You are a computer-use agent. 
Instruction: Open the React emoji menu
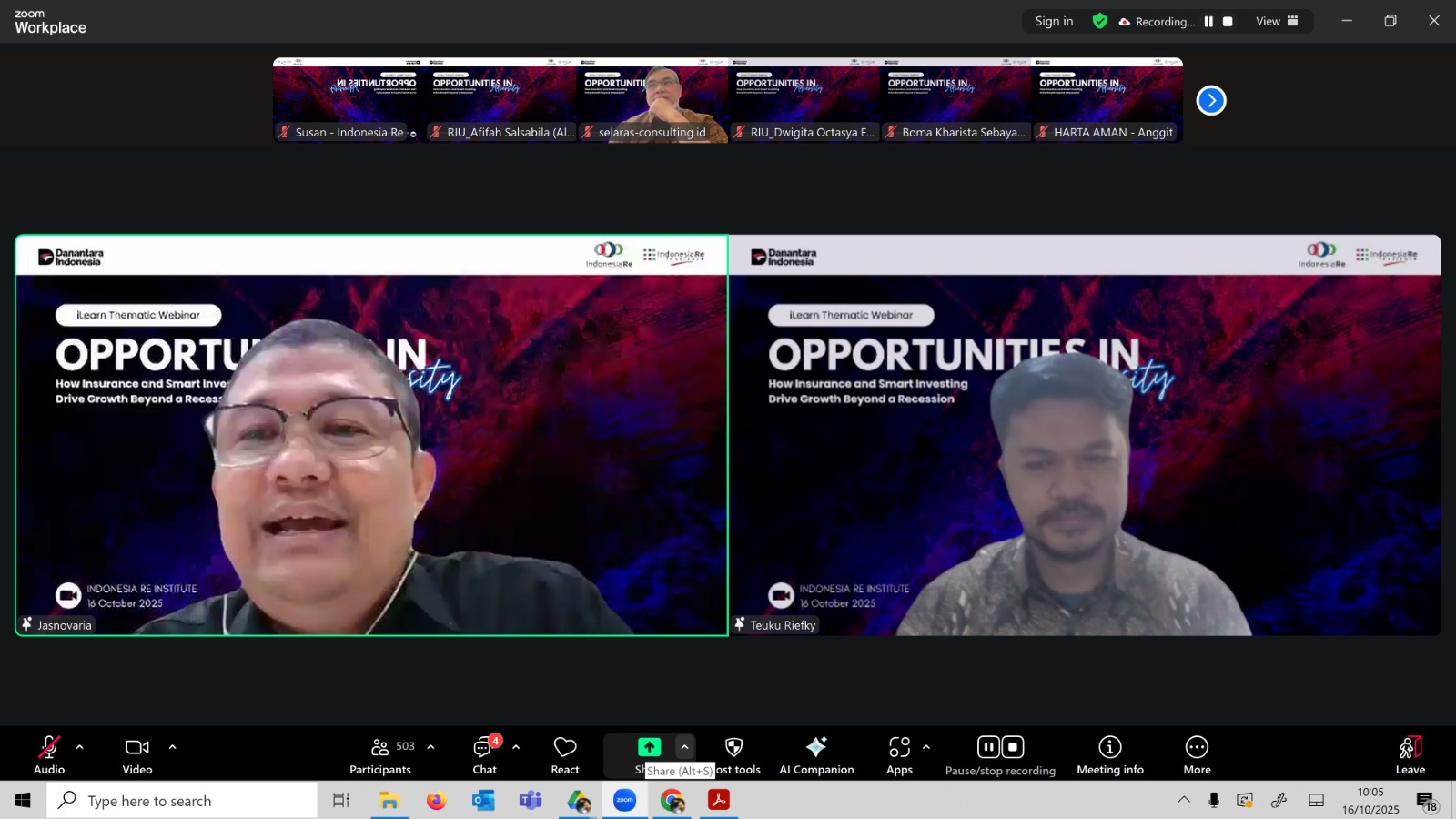click(x=565, y=754)
